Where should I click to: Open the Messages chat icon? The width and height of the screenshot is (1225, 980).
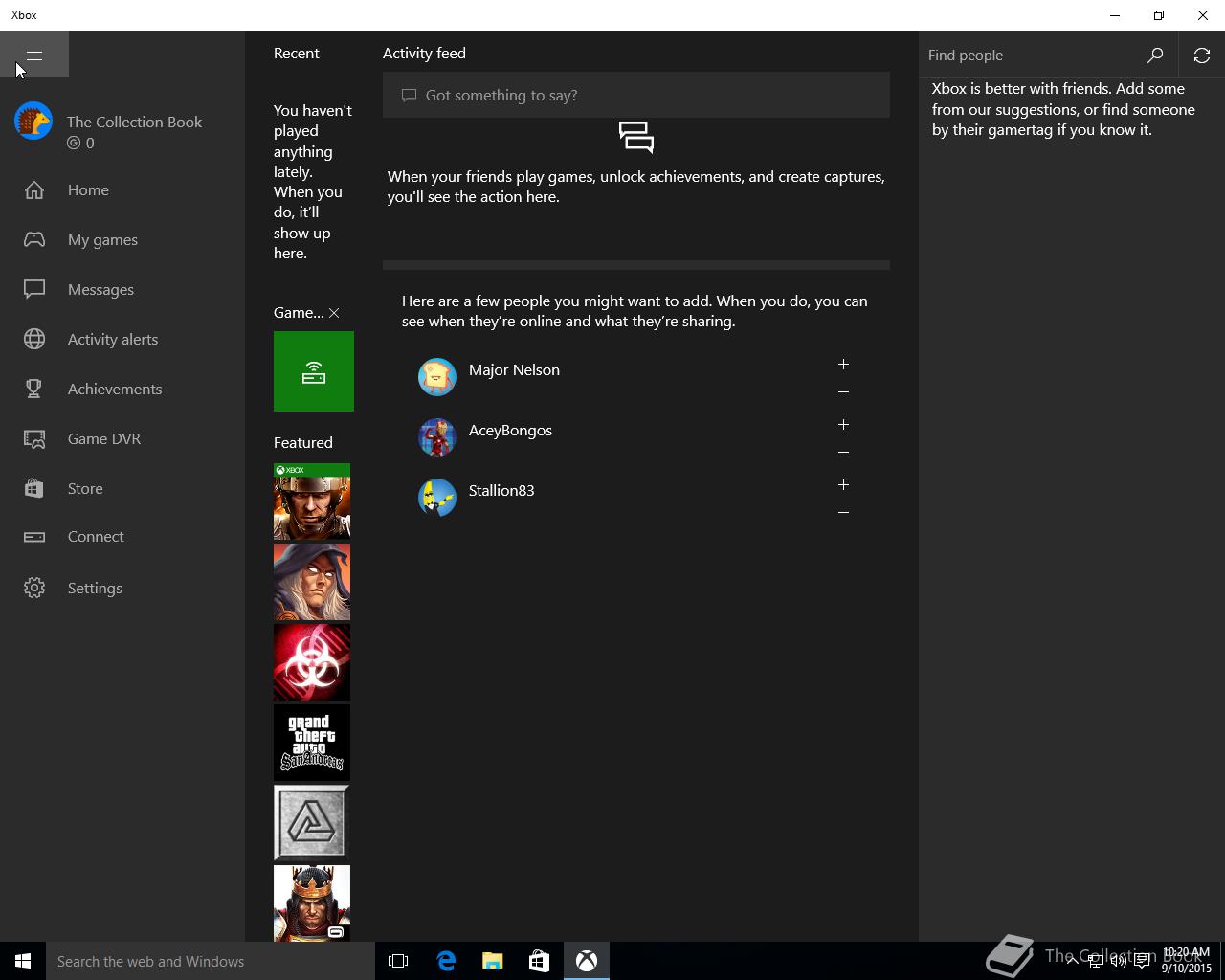click(34, 289)
